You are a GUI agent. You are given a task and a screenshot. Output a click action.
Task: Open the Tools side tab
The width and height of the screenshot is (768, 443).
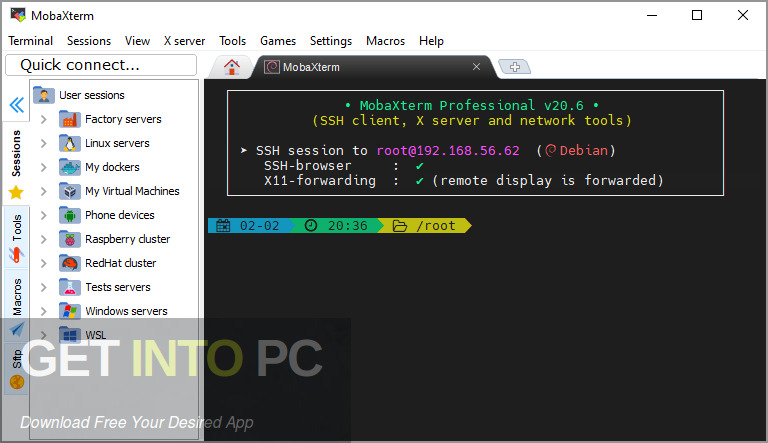point(16,237)
